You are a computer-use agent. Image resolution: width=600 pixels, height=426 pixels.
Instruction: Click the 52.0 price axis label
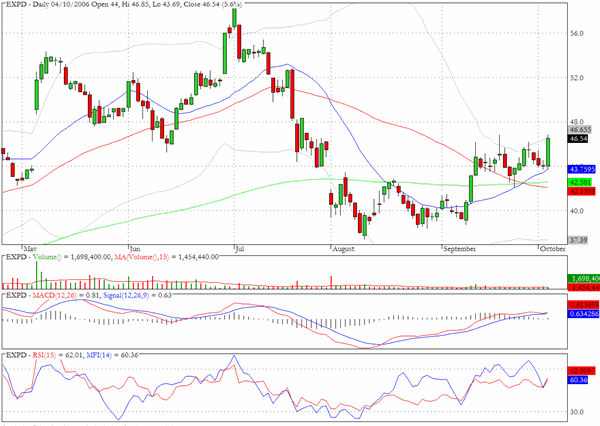(576, 78)
